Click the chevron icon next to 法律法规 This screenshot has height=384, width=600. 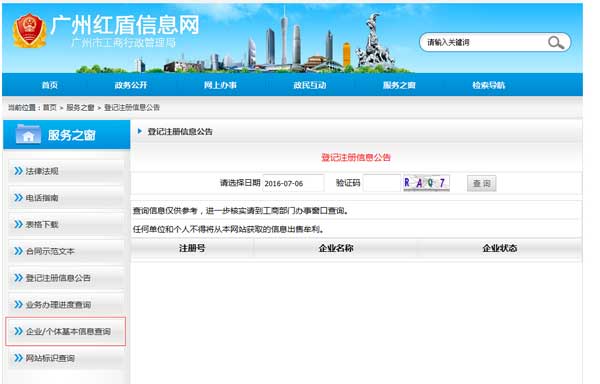coord(18,171)
